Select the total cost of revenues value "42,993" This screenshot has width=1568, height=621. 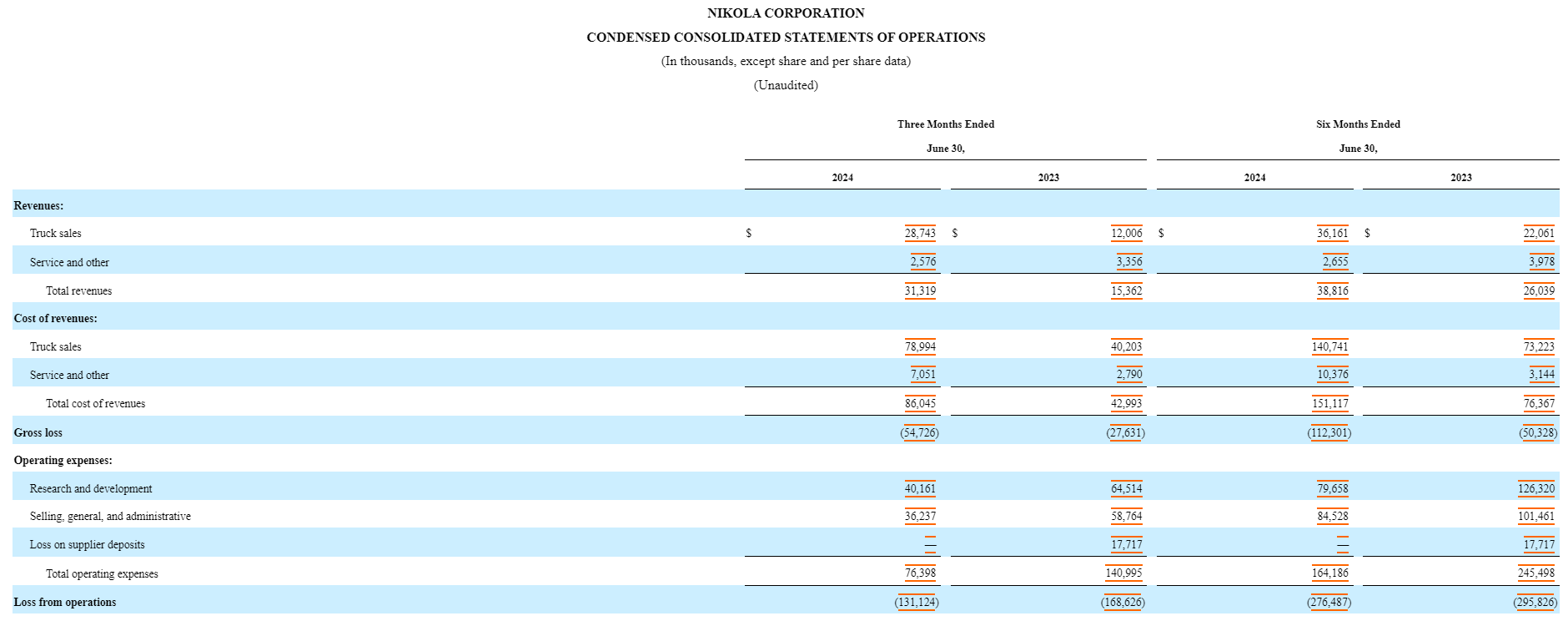1127,404
